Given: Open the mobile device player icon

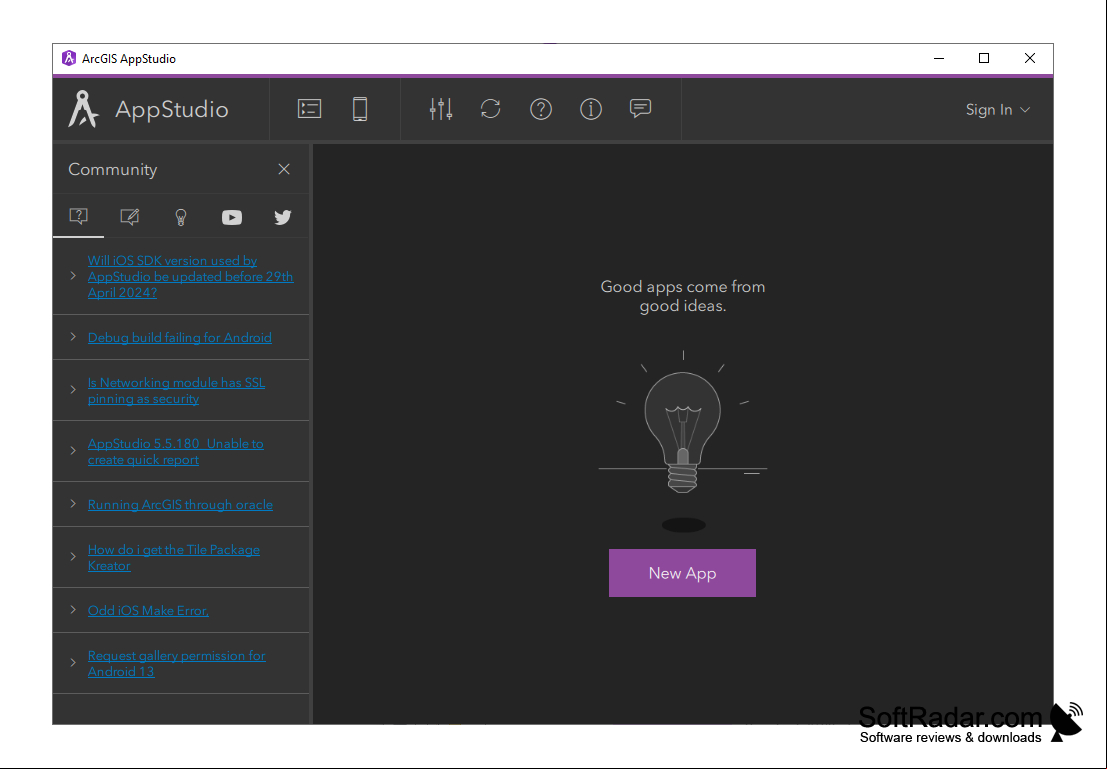Looking at the screenshot, I should (x=360, y=109).
